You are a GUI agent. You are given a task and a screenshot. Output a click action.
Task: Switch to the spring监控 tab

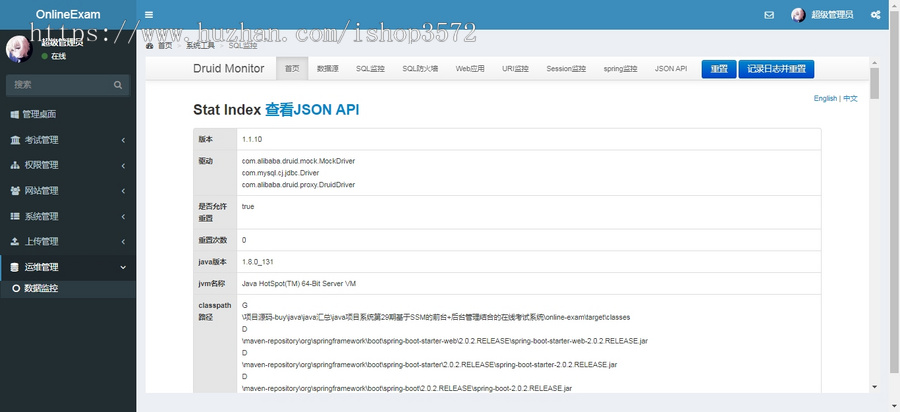(x=620, y=68)
